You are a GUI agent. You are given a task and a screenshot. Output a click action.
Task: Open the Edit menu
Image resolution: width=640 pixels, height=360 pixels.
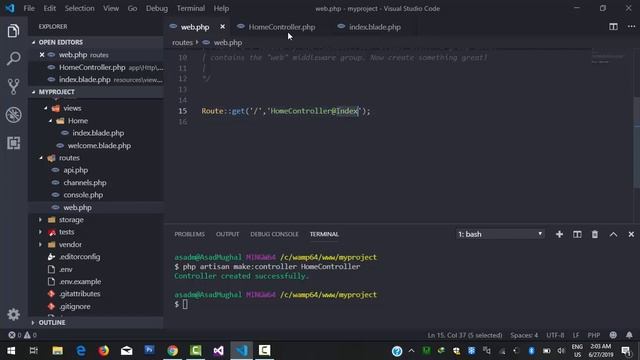pos(49,8)
